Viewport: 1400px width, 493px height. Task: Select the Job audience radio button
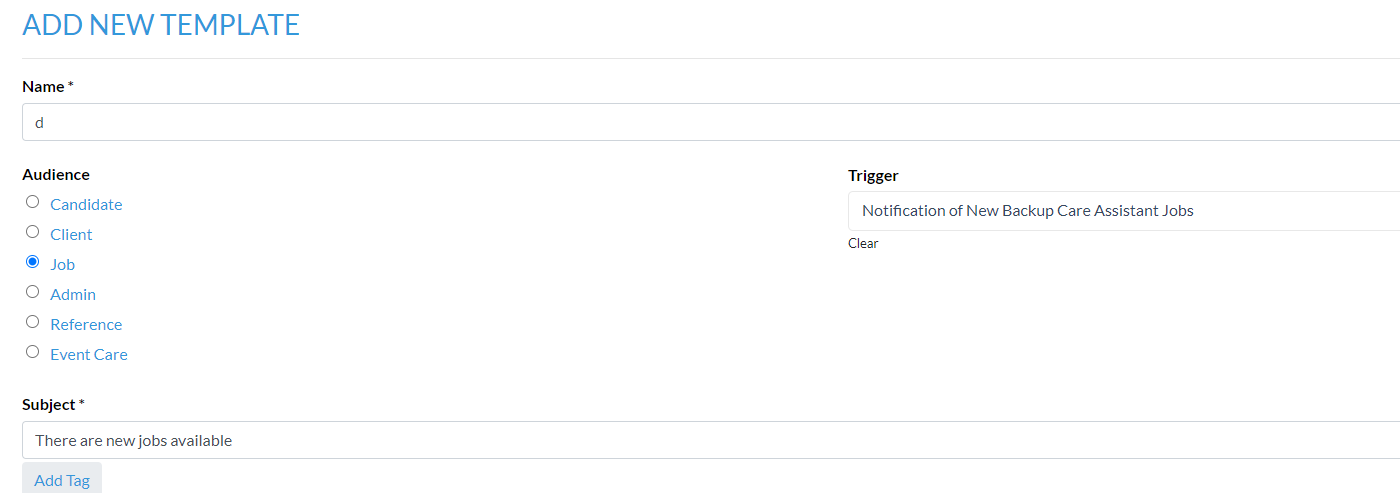point(32,262)
